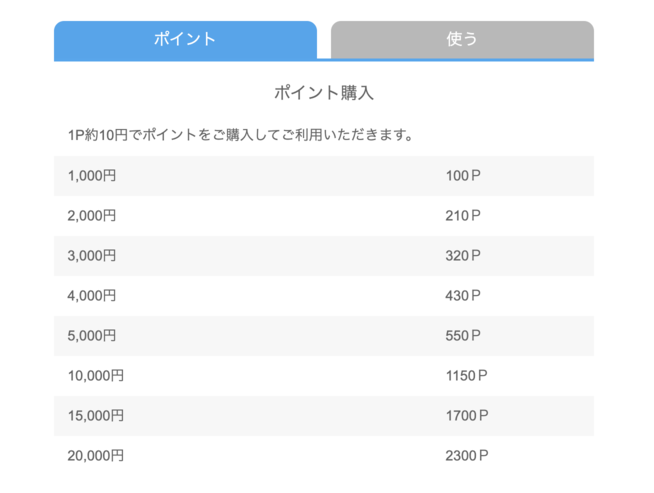654x493 pixels.
Task: Pick the 3,000円 purchase option
Action: point(92,256)
